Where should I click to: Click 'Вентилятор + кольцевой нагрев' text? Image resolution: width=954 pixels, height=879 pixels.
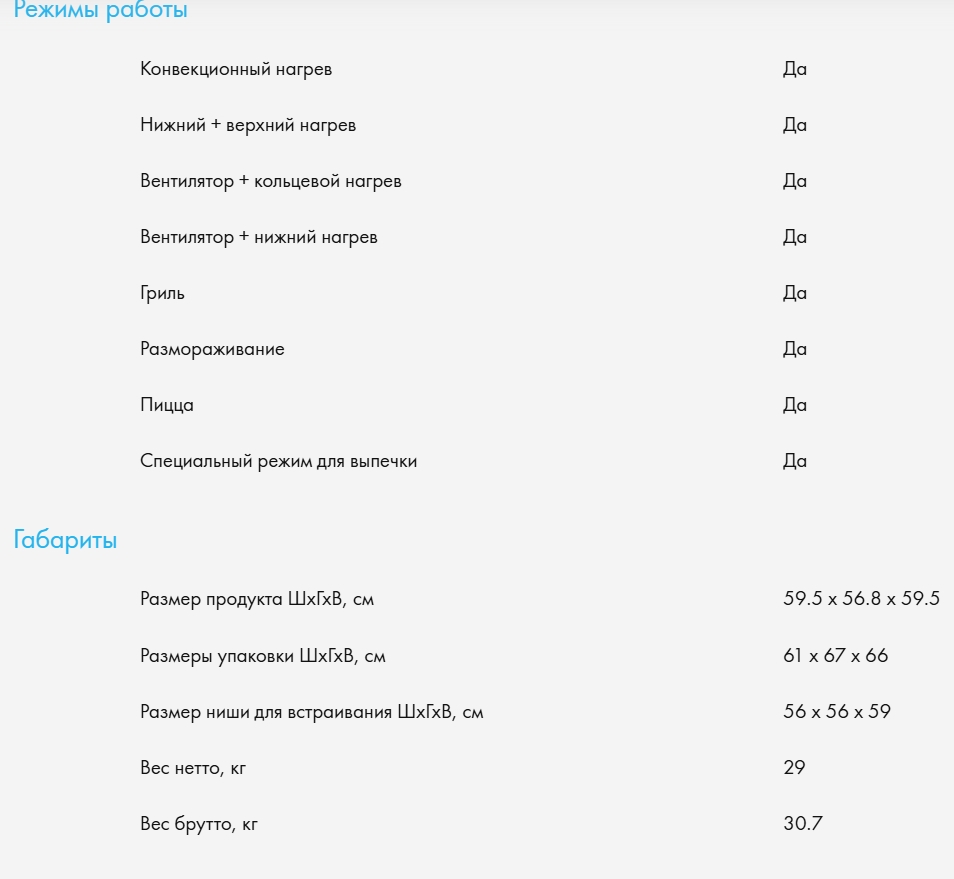pyautogui.click(x=271, y=181)
